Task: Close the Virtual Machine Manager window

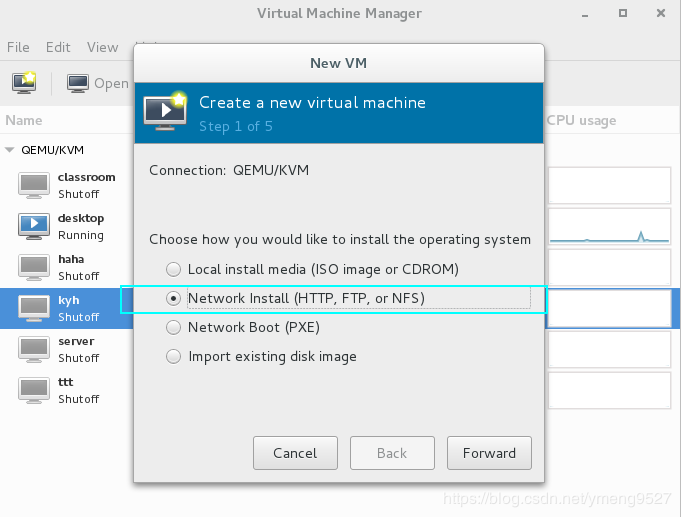Action: pyautogui.click(x=661, y=13)
